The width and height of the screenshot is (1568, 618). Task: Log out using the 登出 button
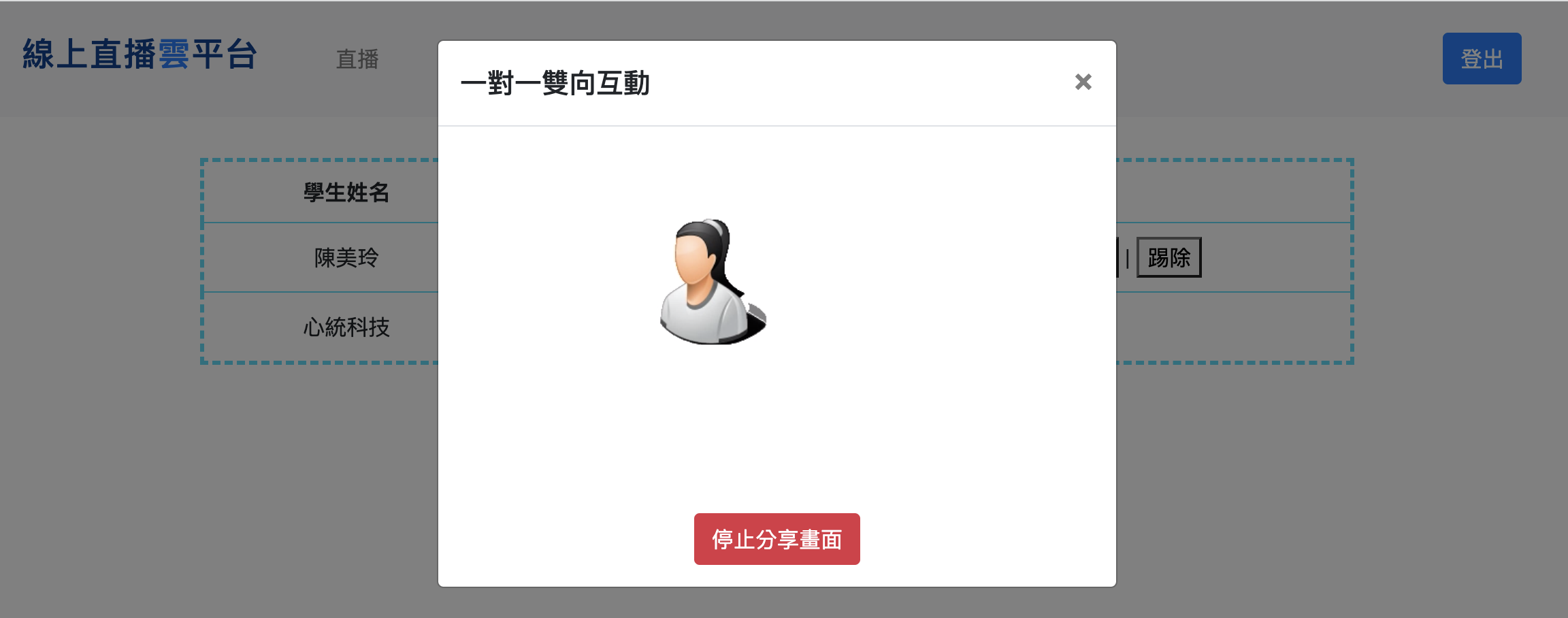[1482, 59]
